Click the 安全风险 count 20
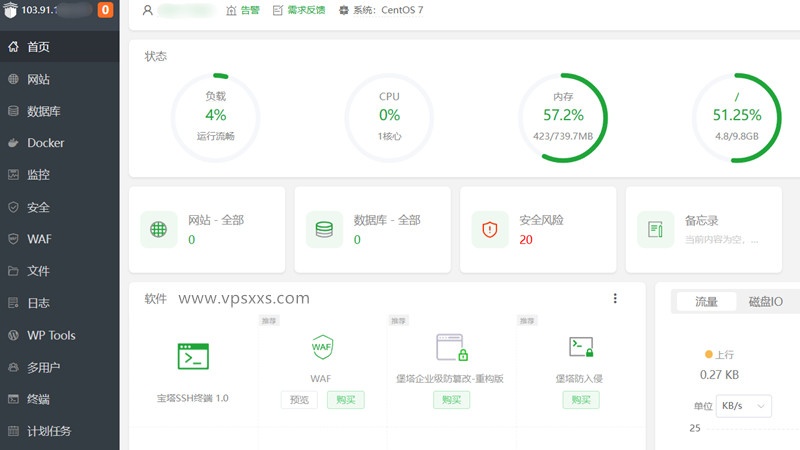Screen dimensions: 800x450 coord(526,240)
